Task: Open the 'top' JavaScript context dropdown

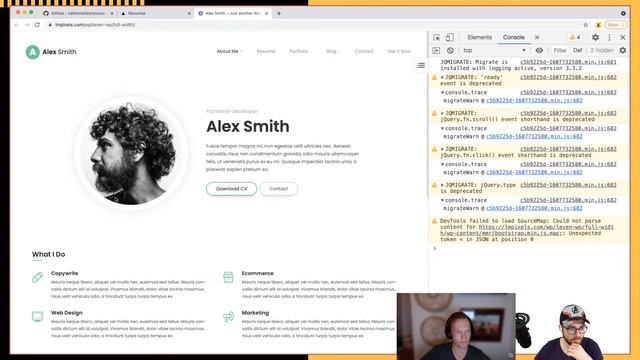Action: point(494,50)
